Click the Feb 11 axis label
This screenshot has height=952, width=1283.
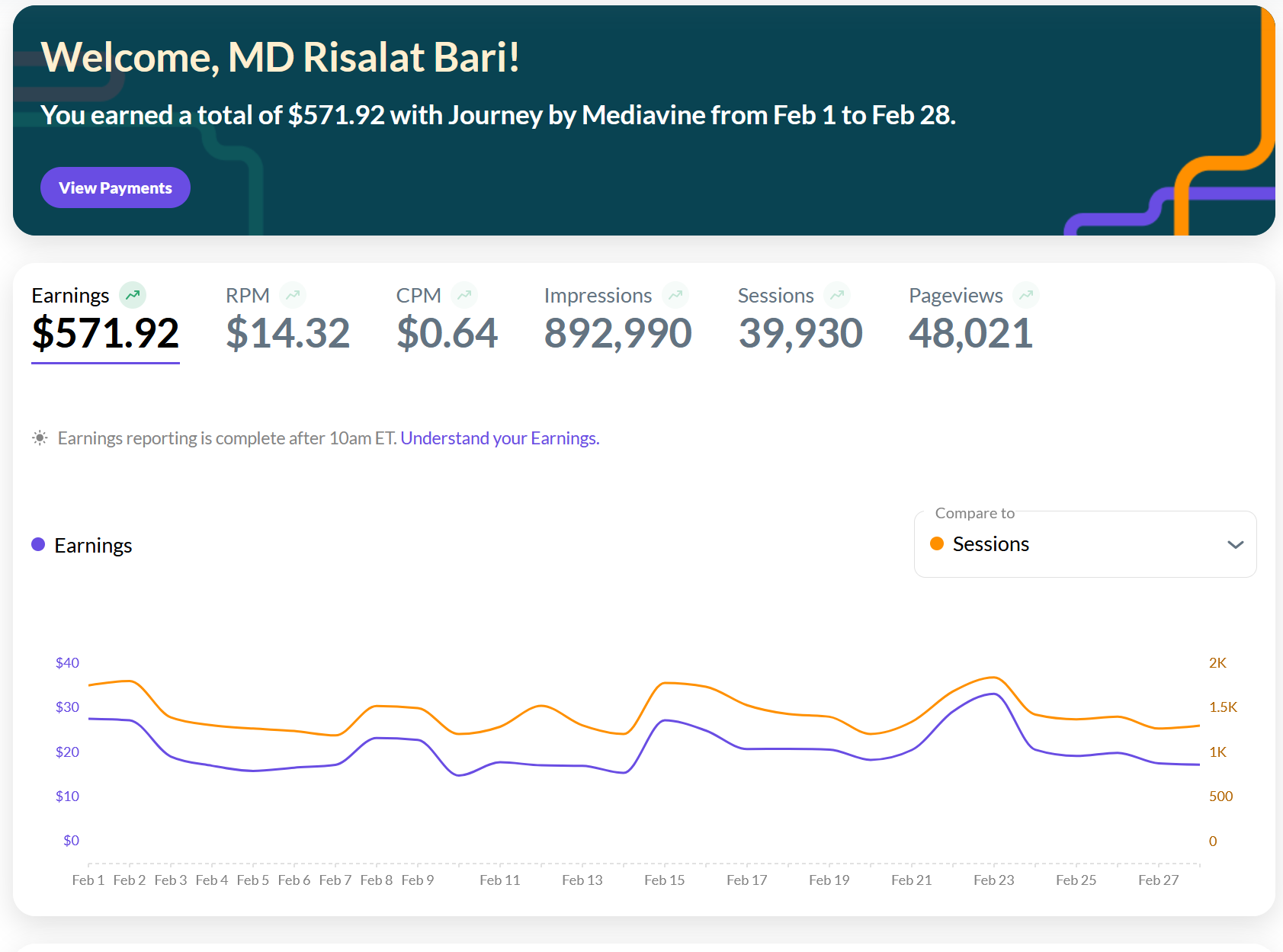pyautogui.click(x=500, y=880)
